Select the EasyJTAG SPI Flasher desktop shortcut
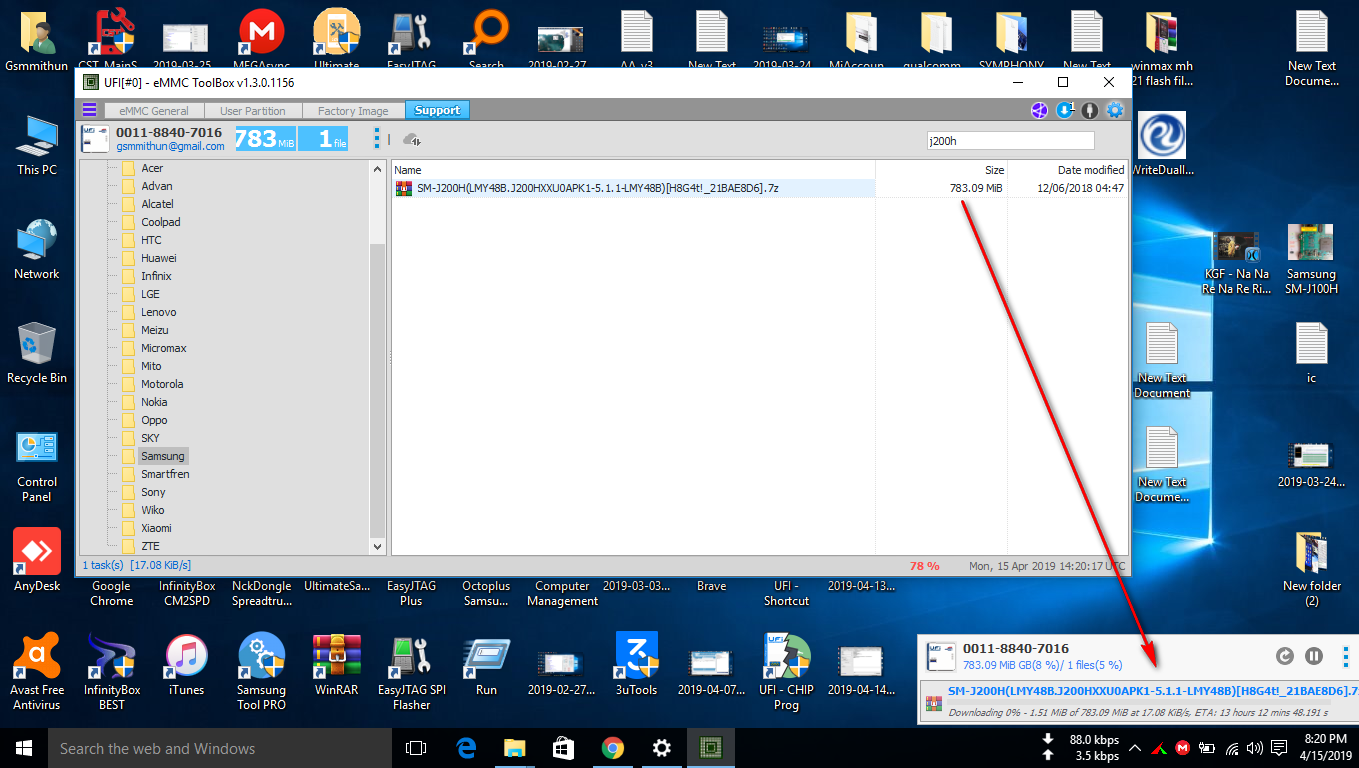 point(411,671)
